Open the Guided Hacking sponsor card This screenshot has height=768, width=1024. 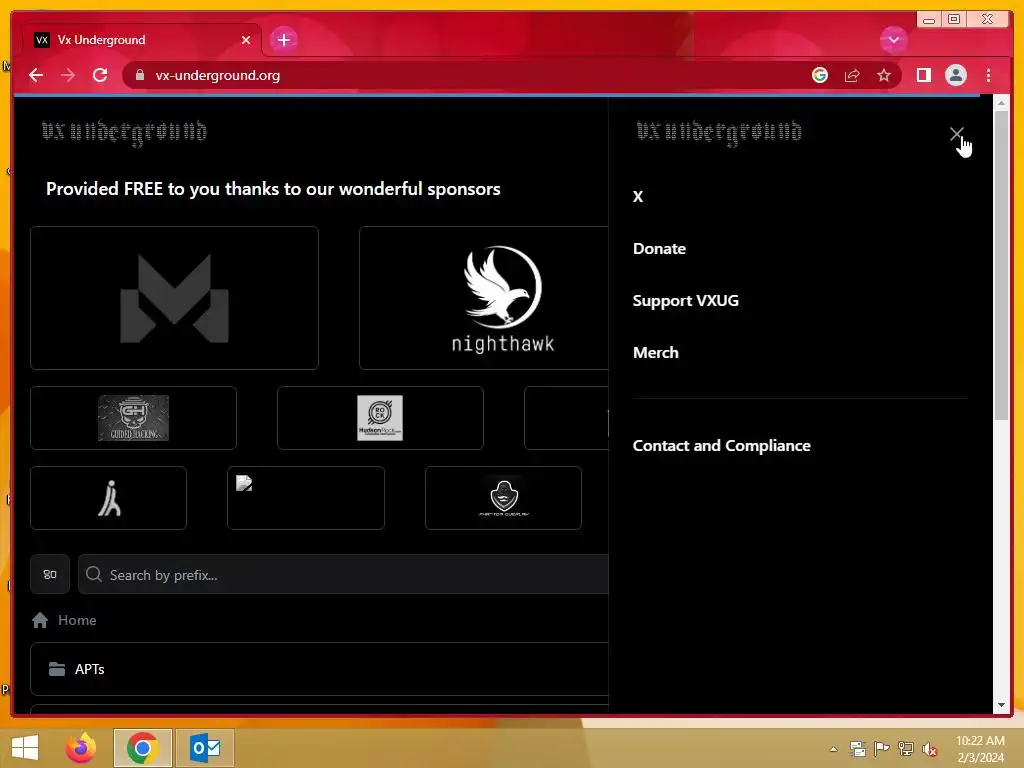tap(133, 418)
